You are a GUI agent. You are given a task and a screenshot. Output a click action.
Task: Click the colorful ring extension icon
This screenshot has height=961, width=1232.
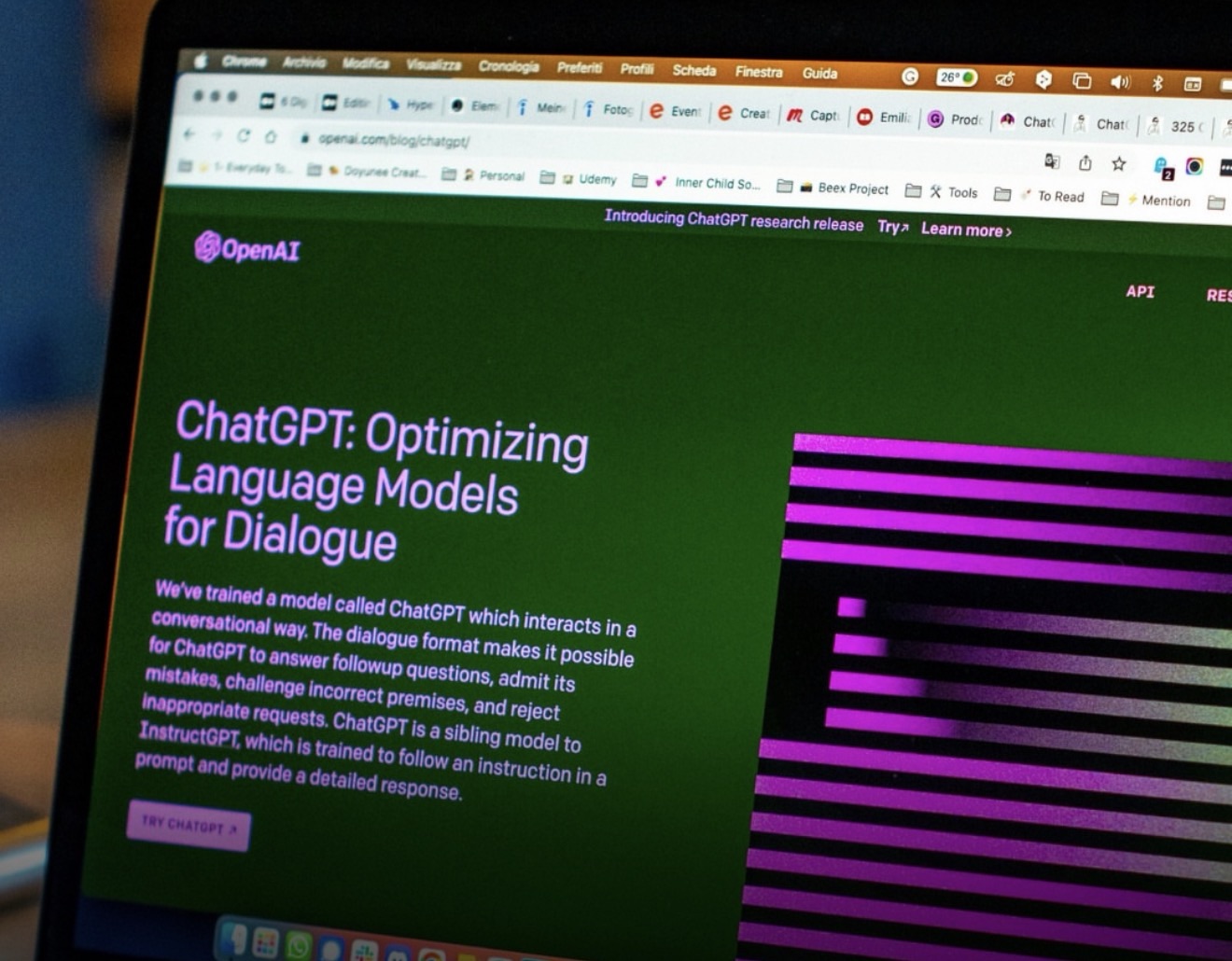(1194, 167)
